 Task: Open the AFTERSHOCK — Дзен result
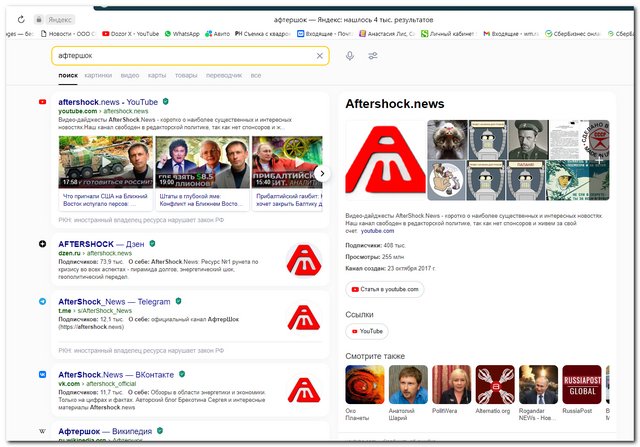101,244
